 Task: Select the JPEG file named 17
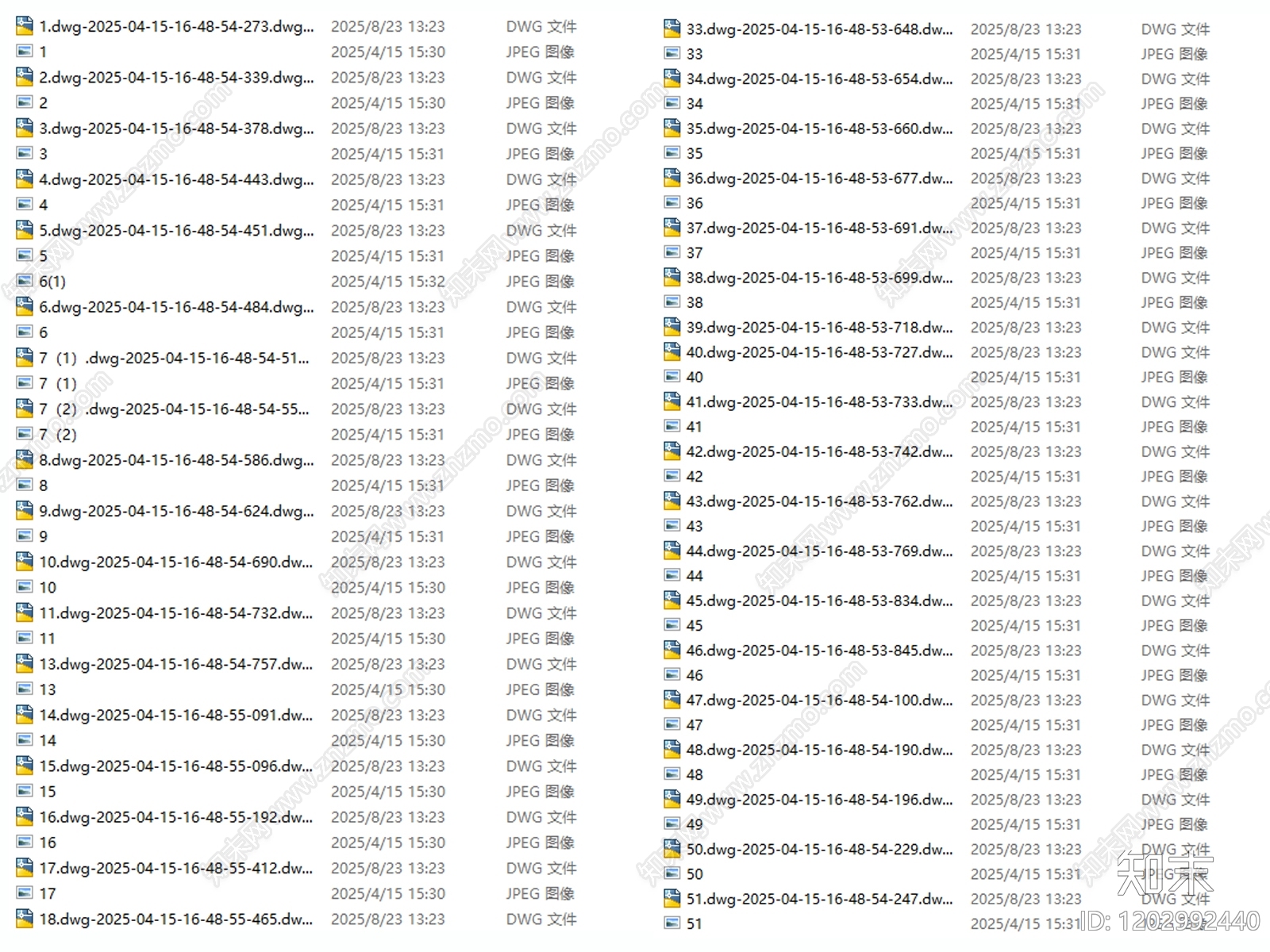pyautogui.click(x=48, y=893)
